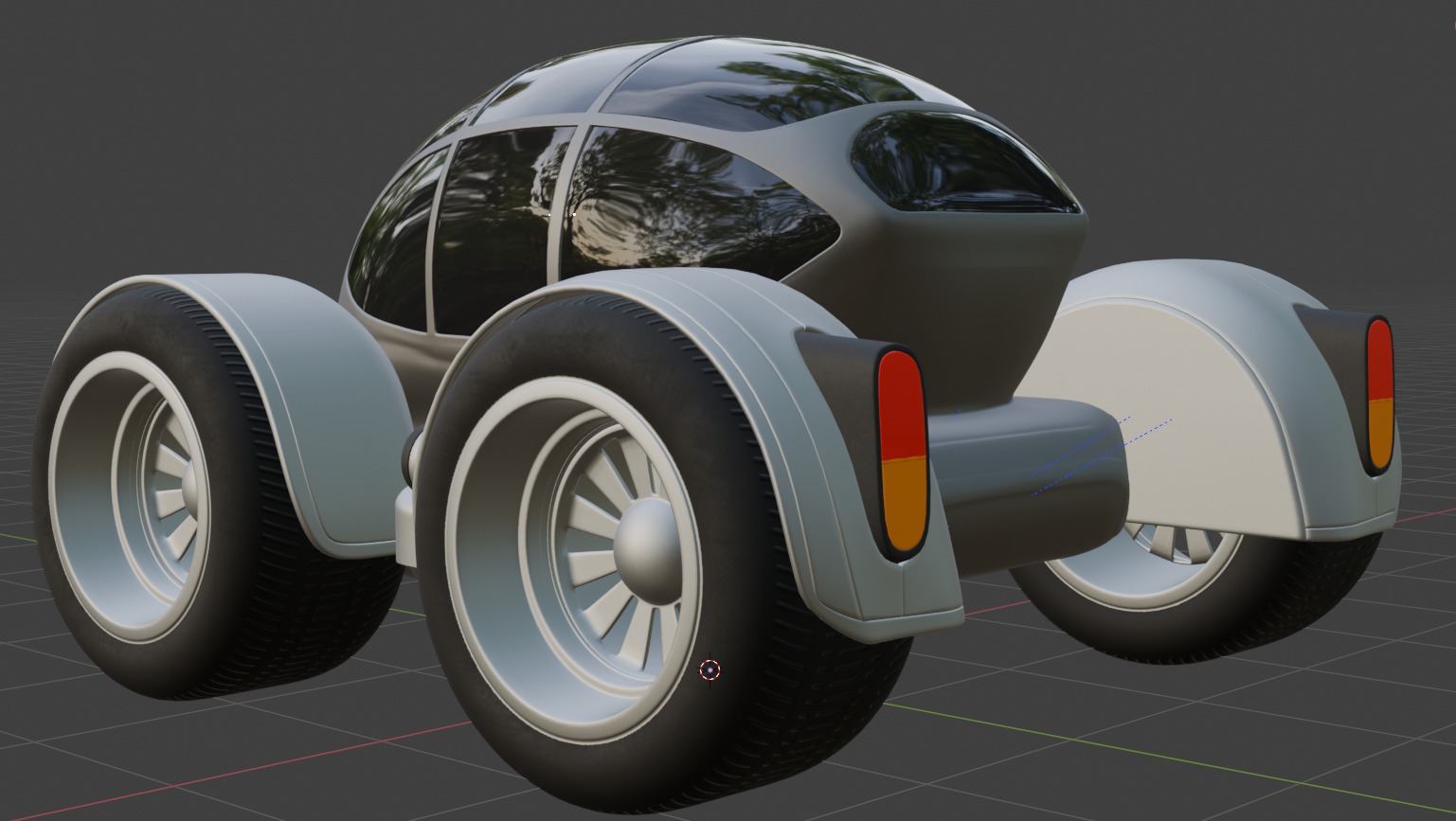The height and width of the screenshot is (821, 1456).
Task: Select the right-side tail light
Action: point(1379,395)
